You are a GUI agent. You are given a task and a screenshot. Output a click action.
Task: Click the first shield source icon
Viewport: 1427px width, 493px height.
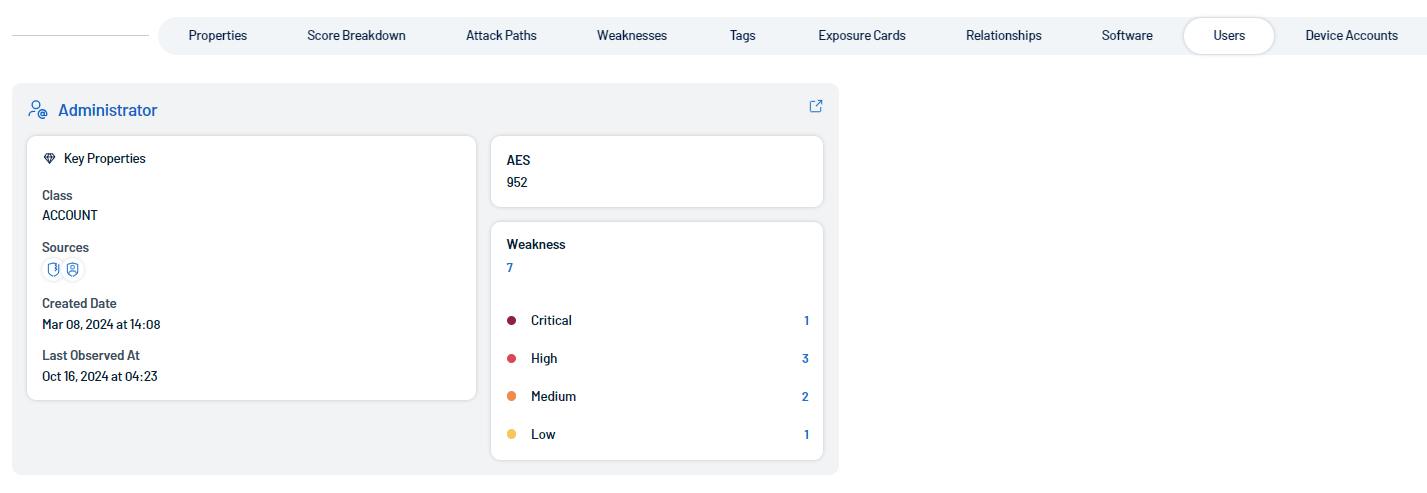point(53,269)
